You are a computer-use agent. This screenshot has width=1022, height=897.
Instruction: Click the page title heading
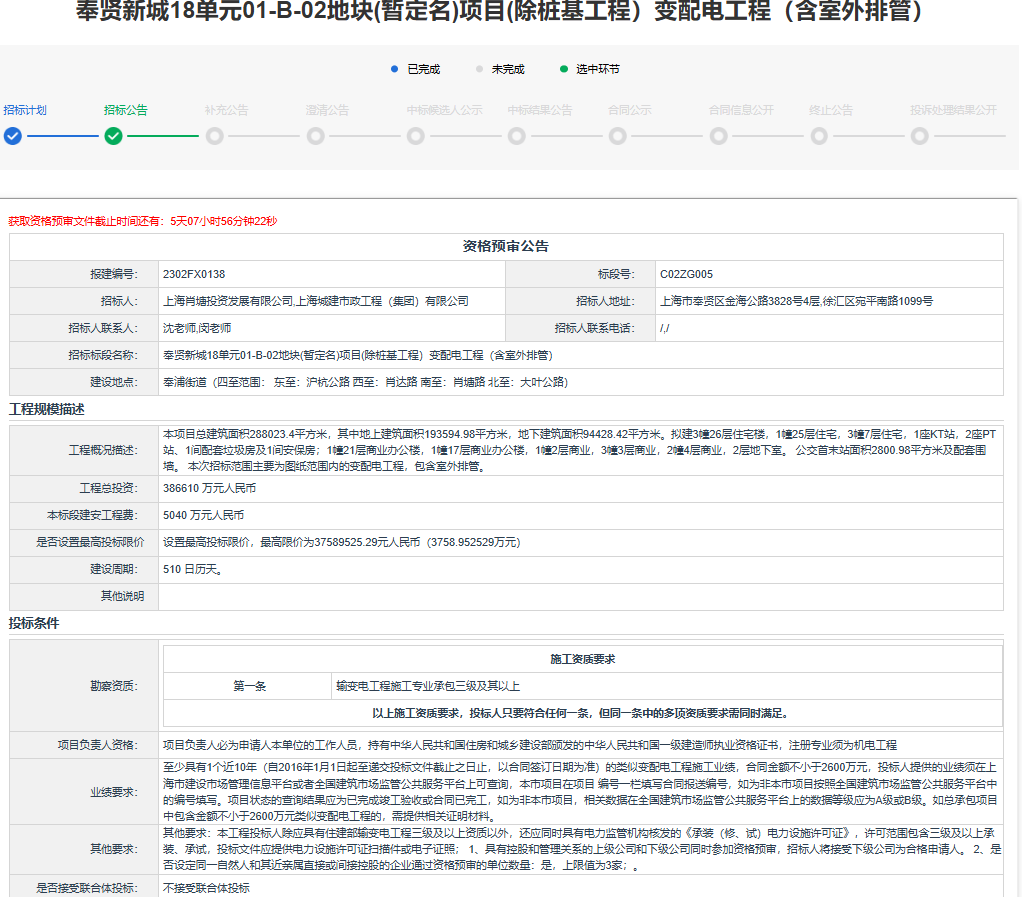pyautogui.click(x=499, y=11)
